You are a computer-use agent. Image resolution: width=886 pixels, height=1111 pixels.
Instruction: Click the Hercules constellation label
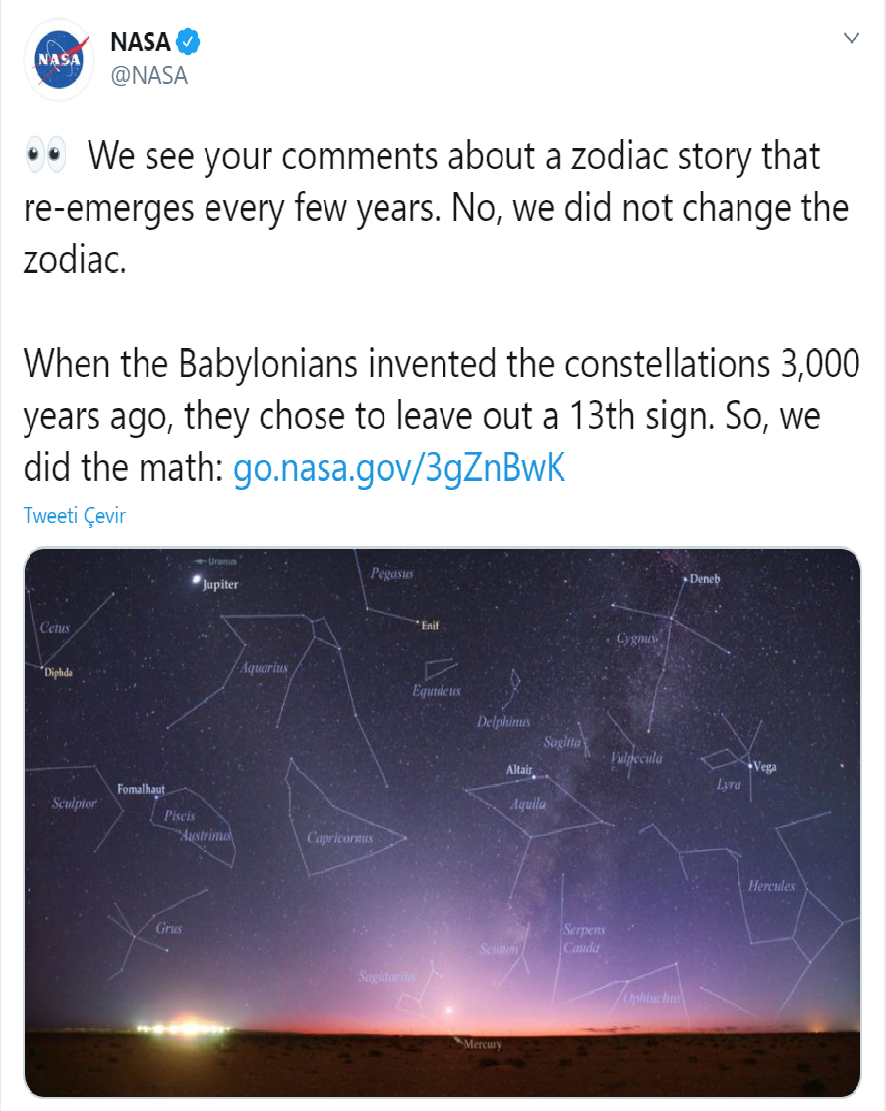pos(771,886)
